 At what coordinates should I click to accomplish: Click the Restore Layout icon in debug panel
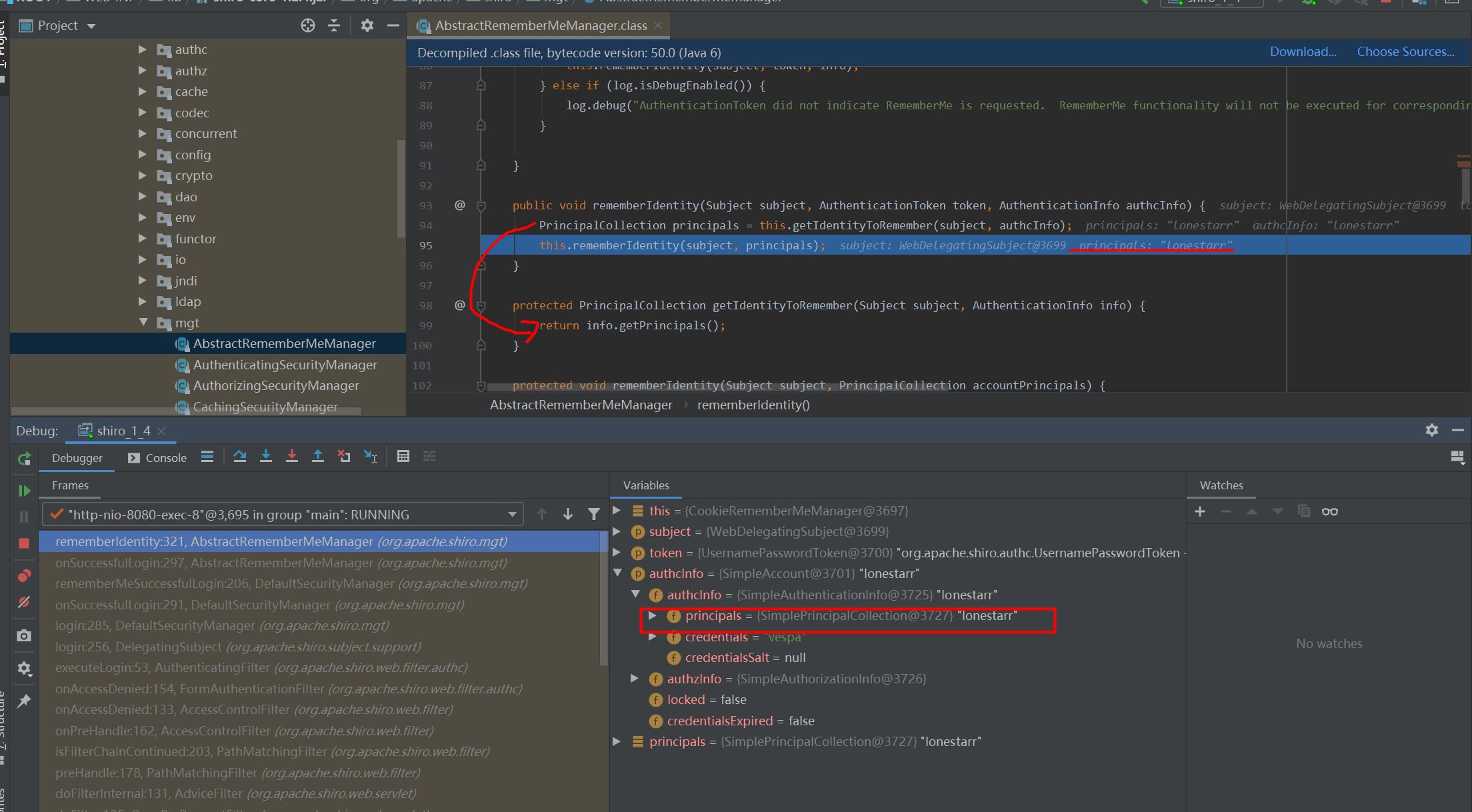[1457, 458]
